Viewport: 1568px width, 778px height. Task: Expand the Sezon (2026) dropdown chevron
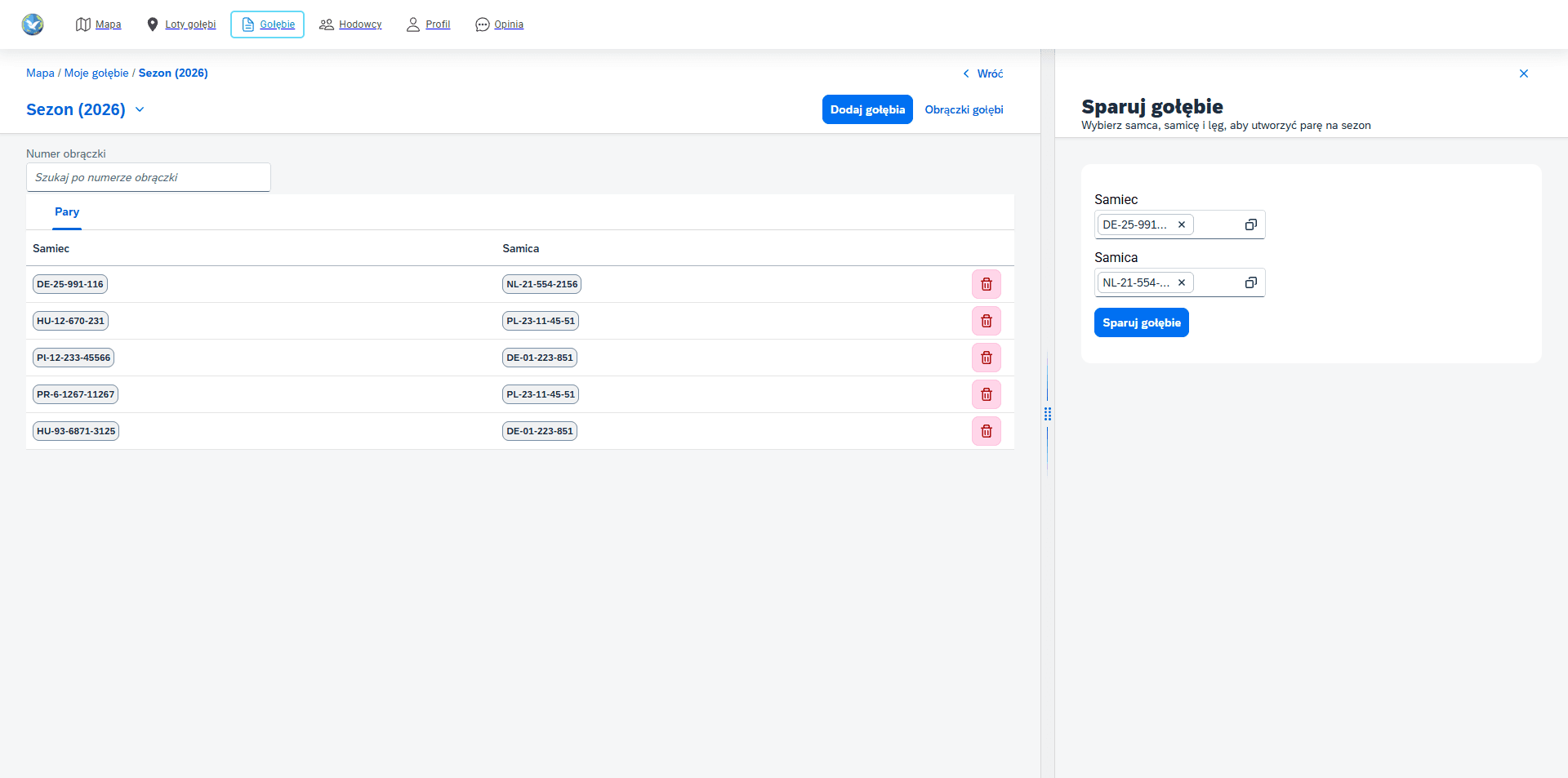click(140, 109)
